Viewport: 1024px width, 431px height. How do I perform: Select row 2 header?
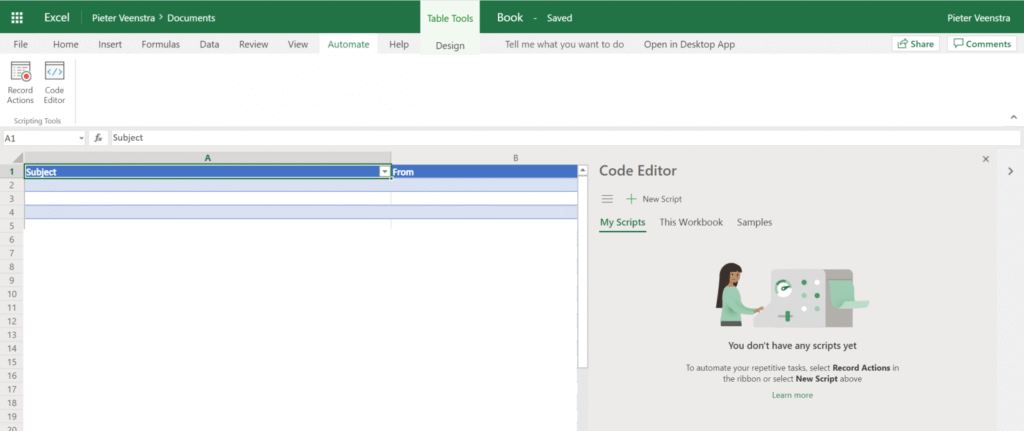[x=12, y=185]
